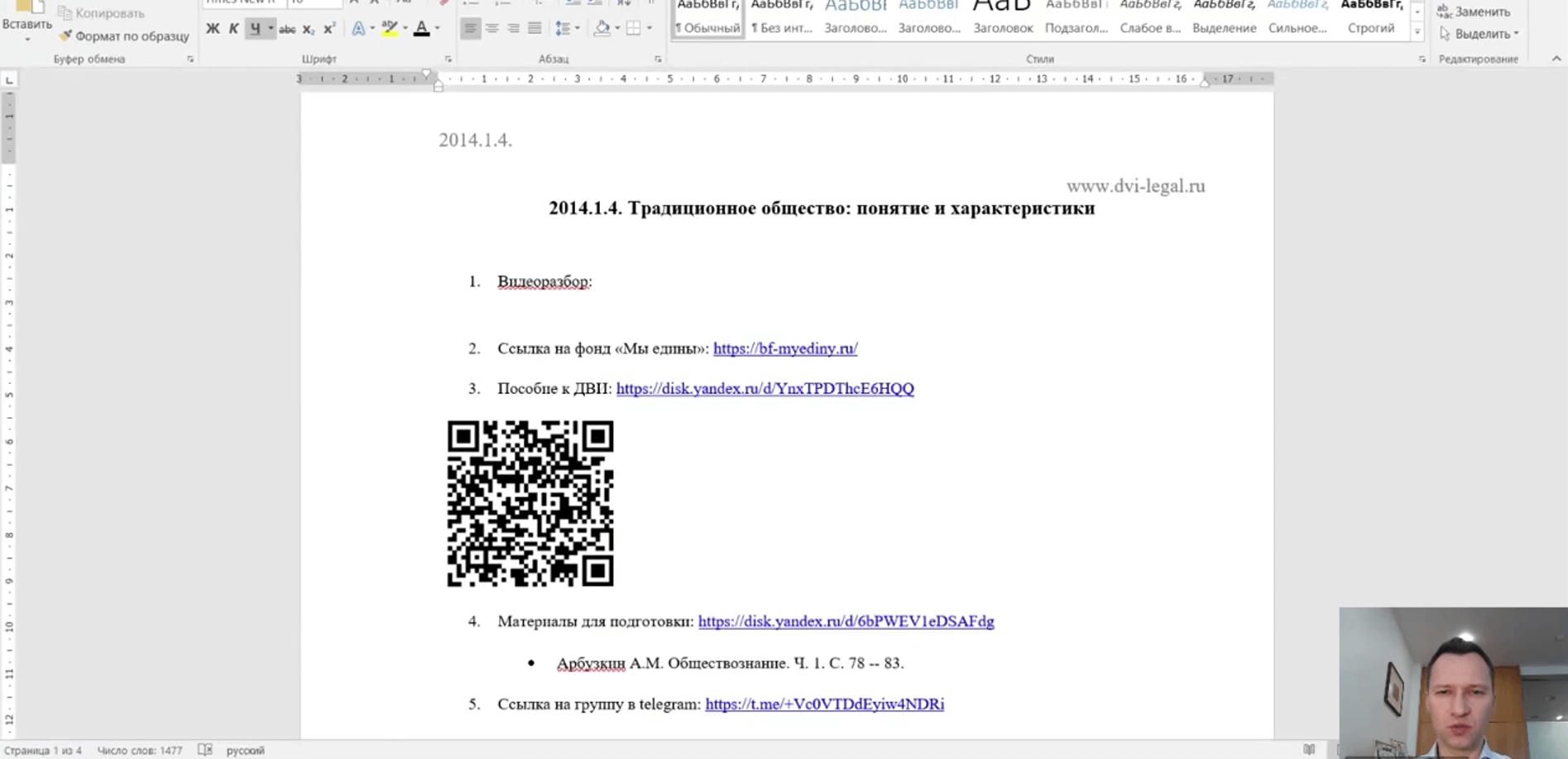This screenshot has width=1568, height=759.
Task: Apply the Без интервала style
Action: (x=782, y=18)
